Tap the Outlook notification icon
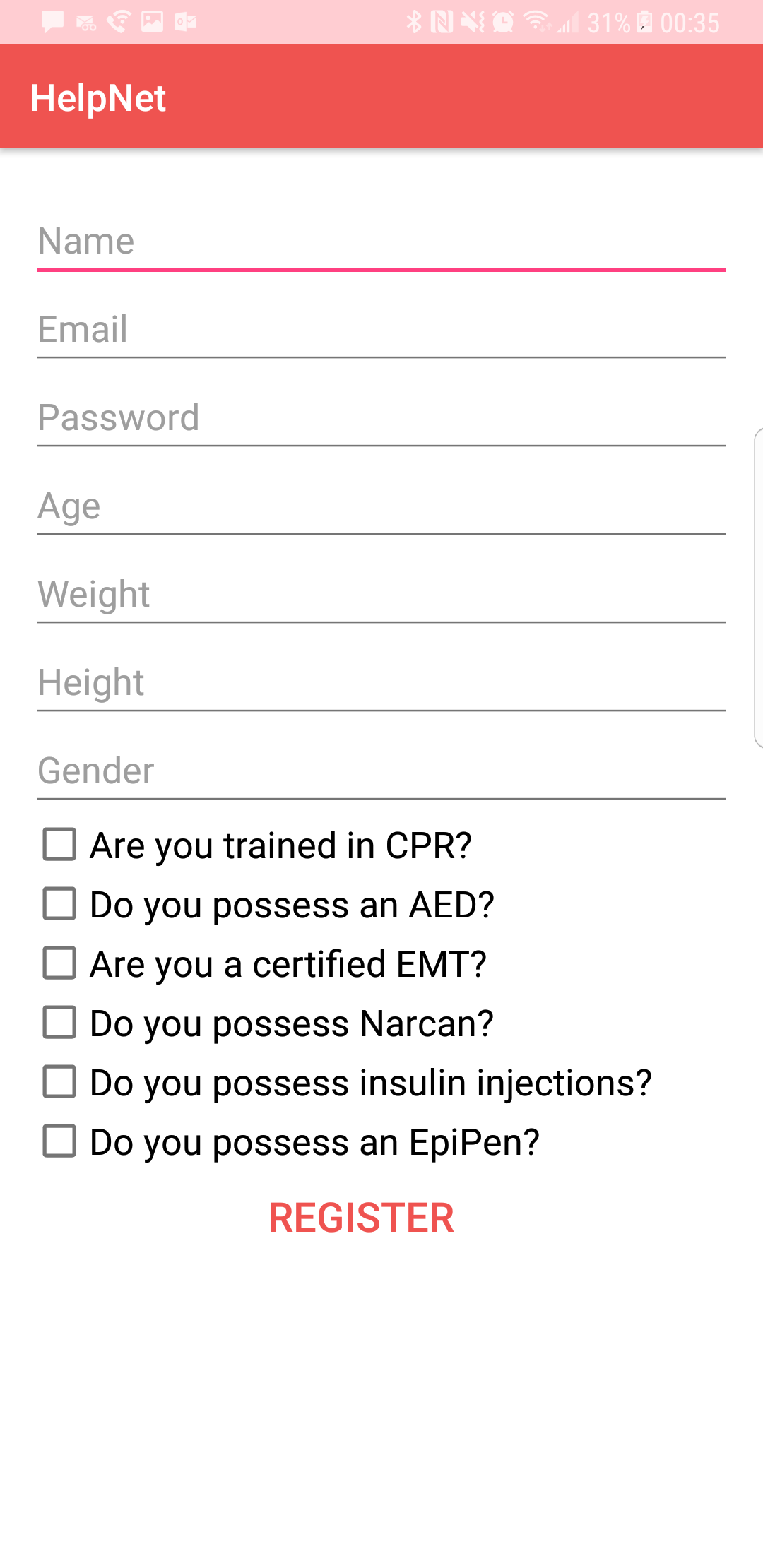The width and height of the screenshot is (763, 1568). [185, 23]
